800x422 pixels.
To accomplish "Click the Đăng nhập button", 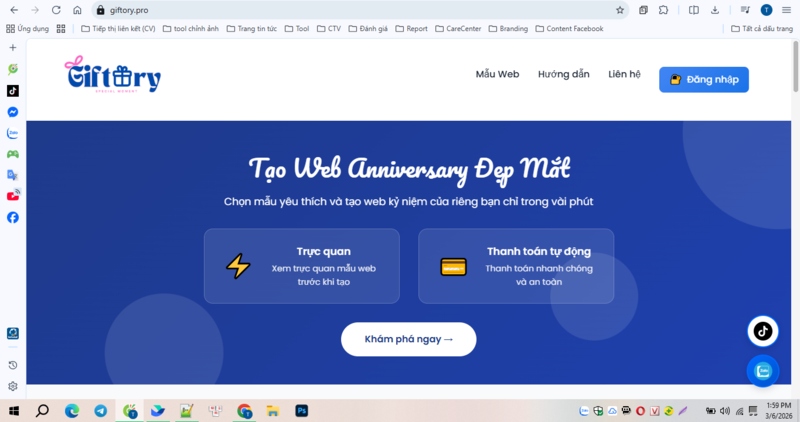I will pos(704,80).
